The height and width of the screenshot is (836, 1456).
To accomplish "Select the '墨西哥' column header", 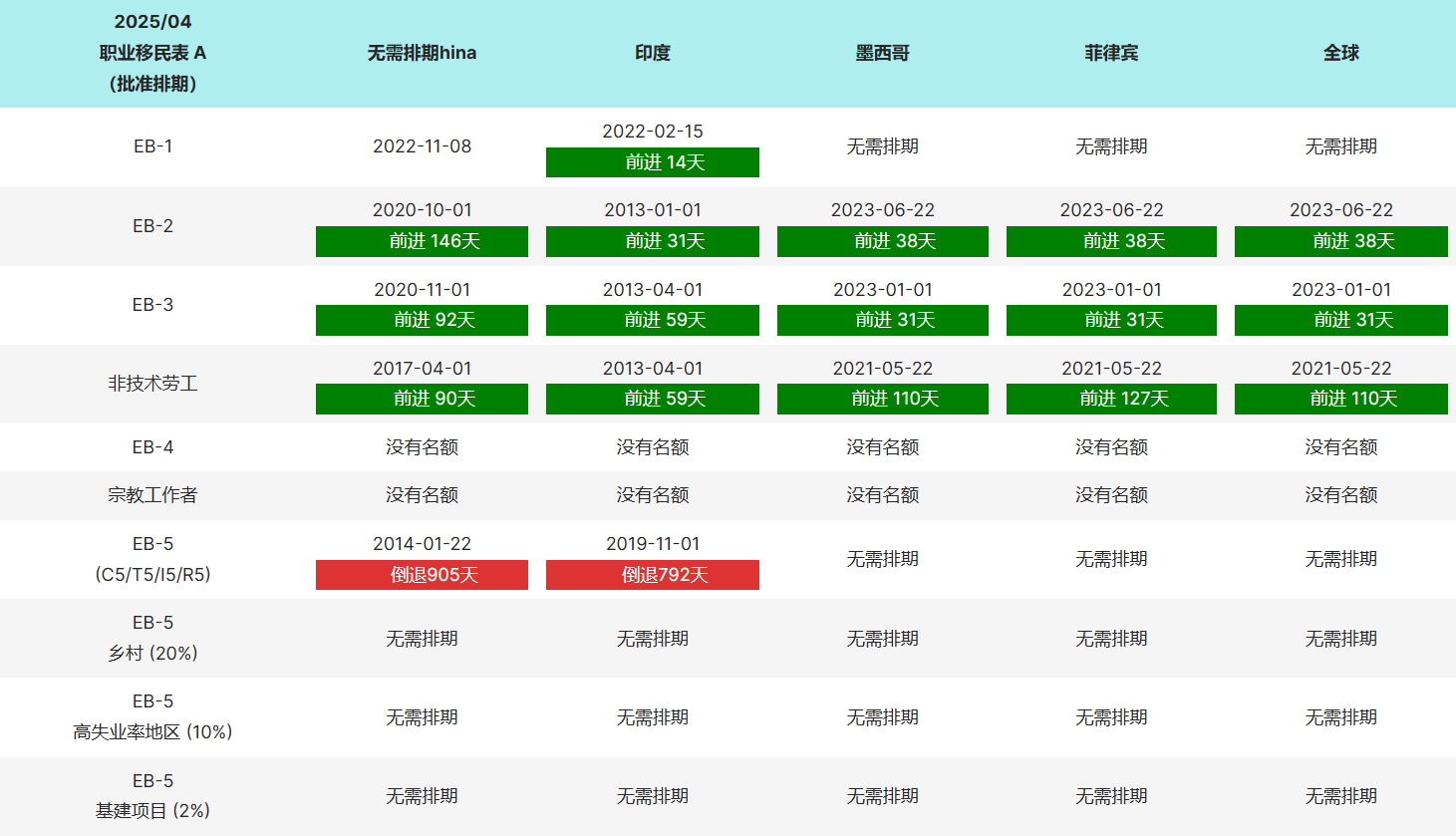I will pos(882,53).
